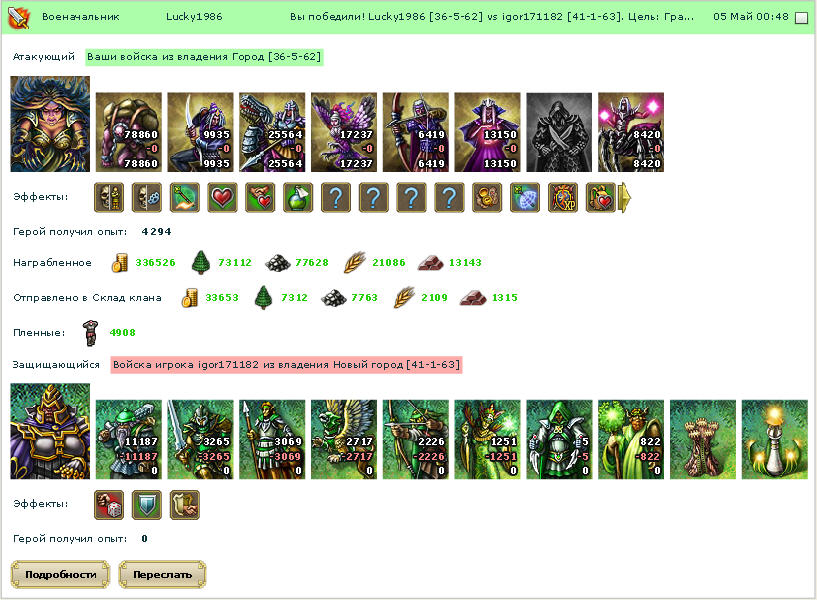Open the Подробности details button
This screenshot has width=817, height=600.
tap(60, 574)
